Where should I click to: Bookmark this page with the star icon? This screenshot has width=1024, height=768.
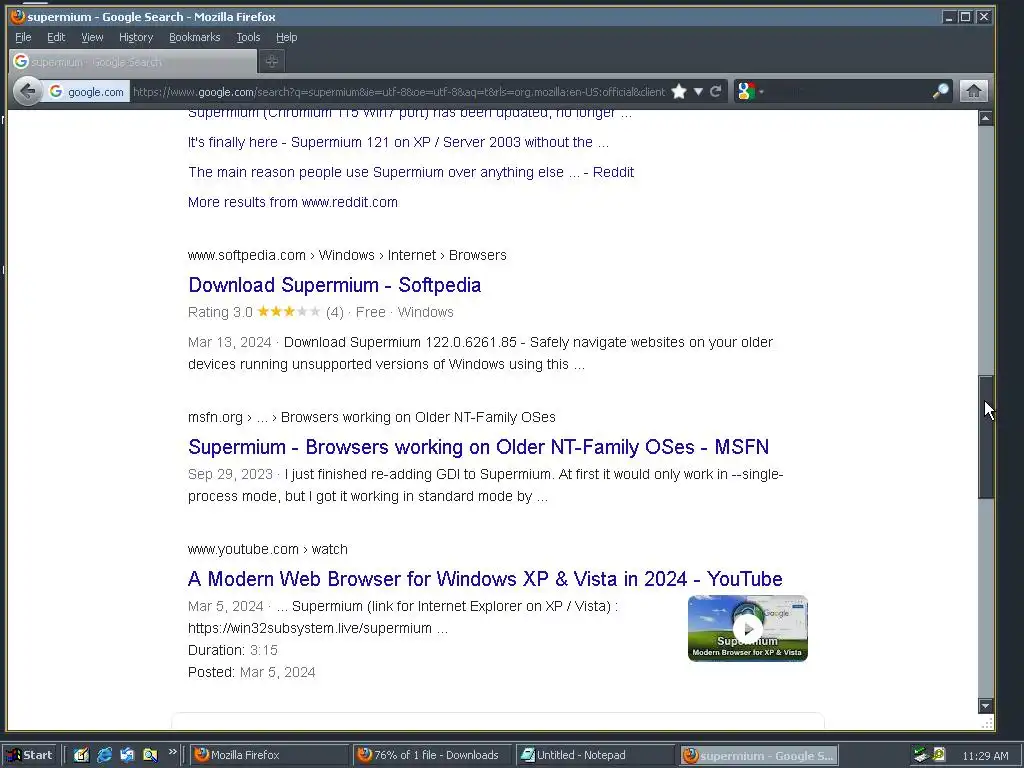(x=679, y=91)
